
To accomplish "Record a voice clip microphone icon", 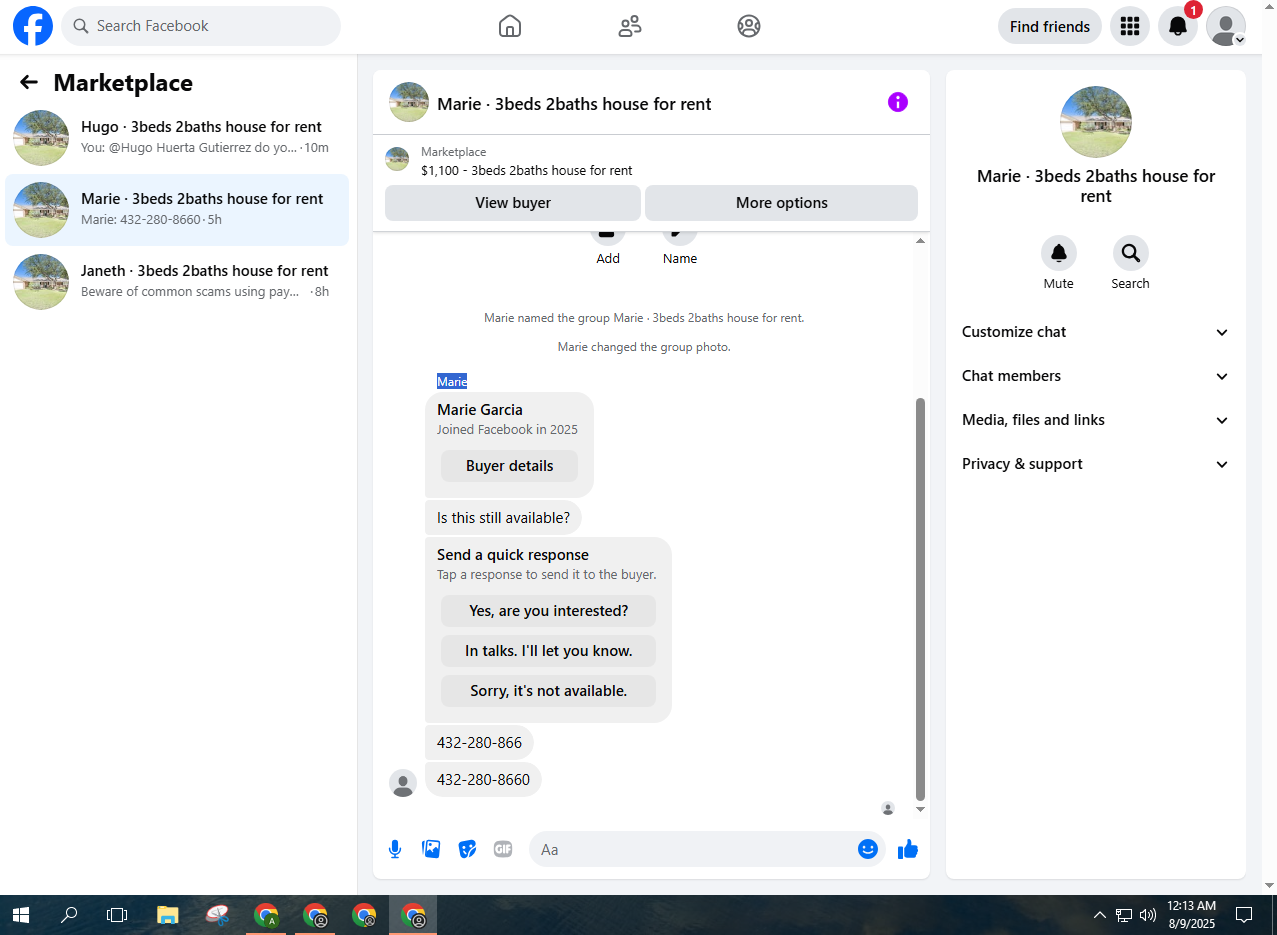I will point(395,849).
